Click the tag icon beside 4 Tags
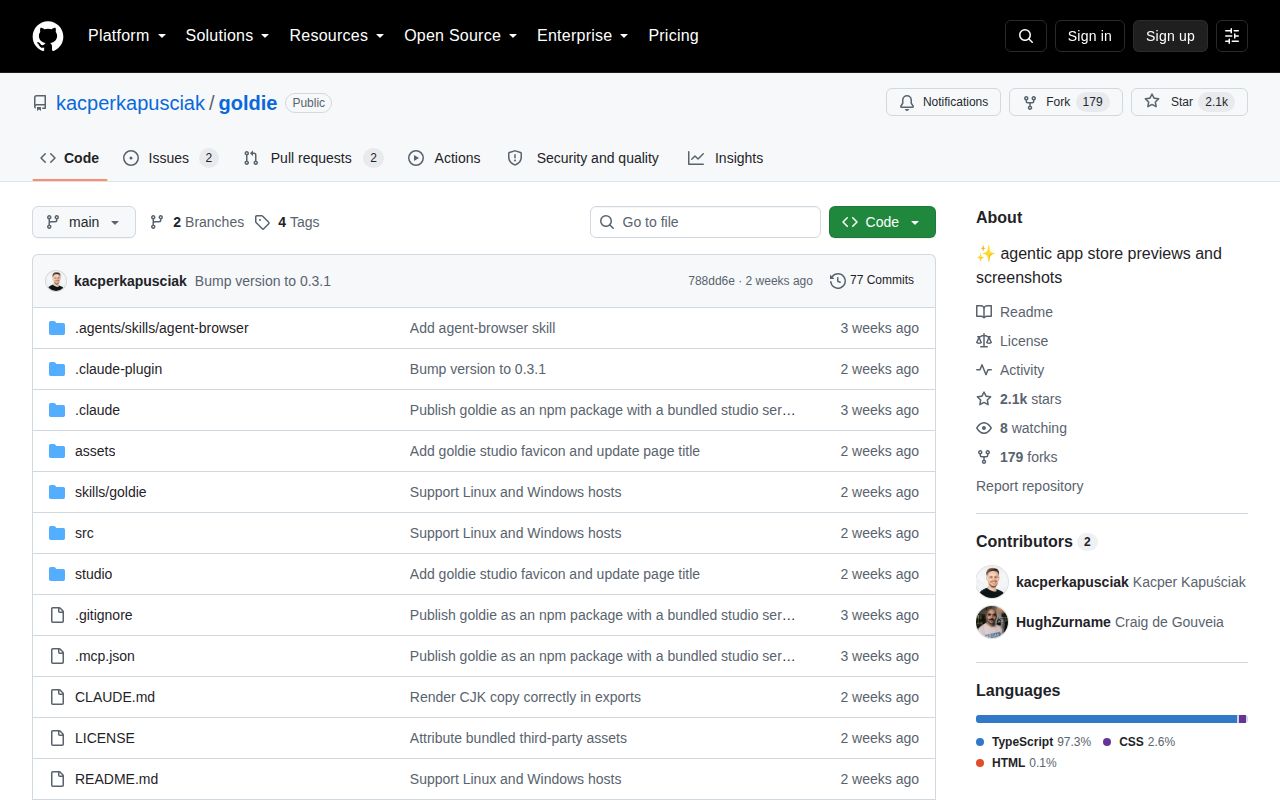 (x=262, y=222)
